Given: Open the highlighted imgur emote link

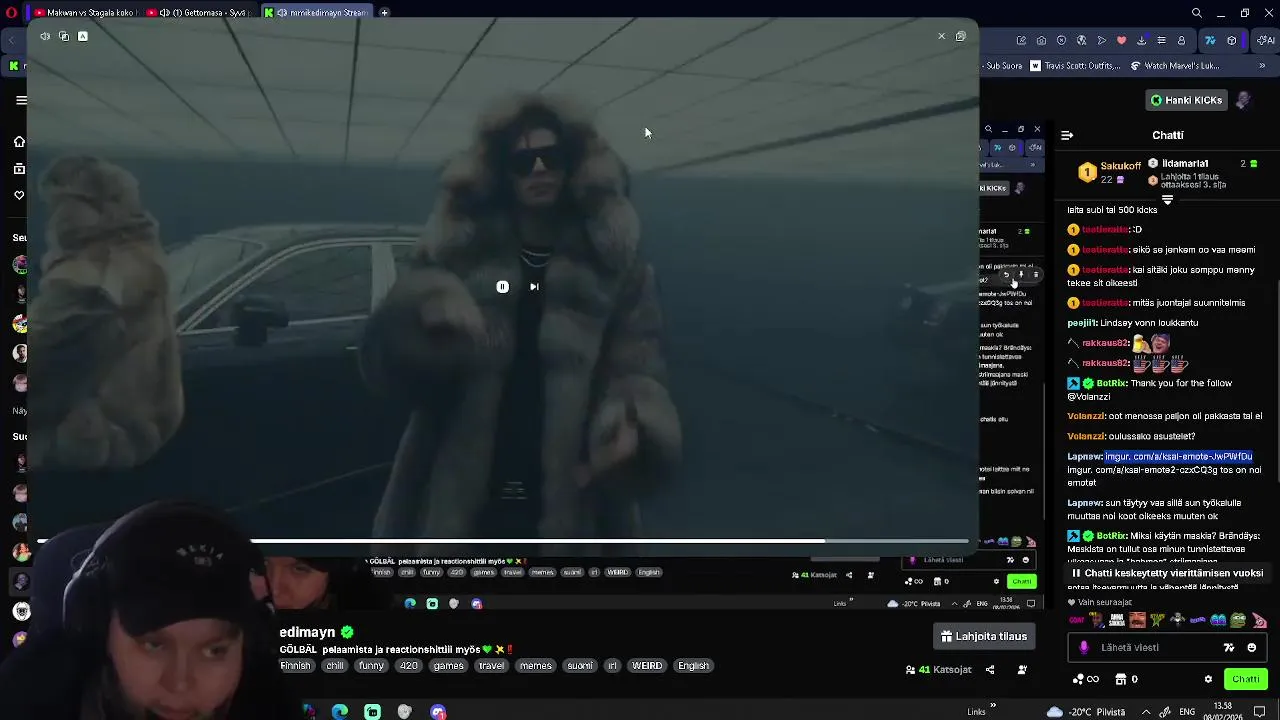Looking at the screenshot, I should (x=1179, y=457).
